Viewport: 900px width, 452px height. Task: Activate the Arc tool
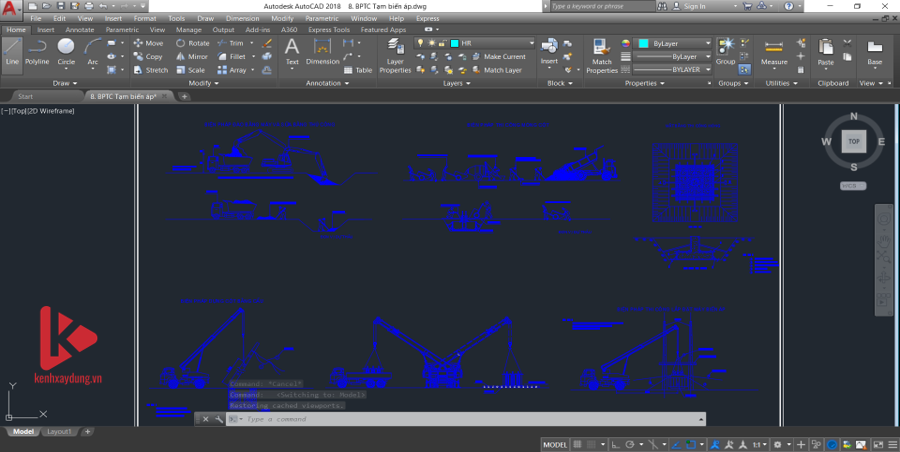coord(92,52)
